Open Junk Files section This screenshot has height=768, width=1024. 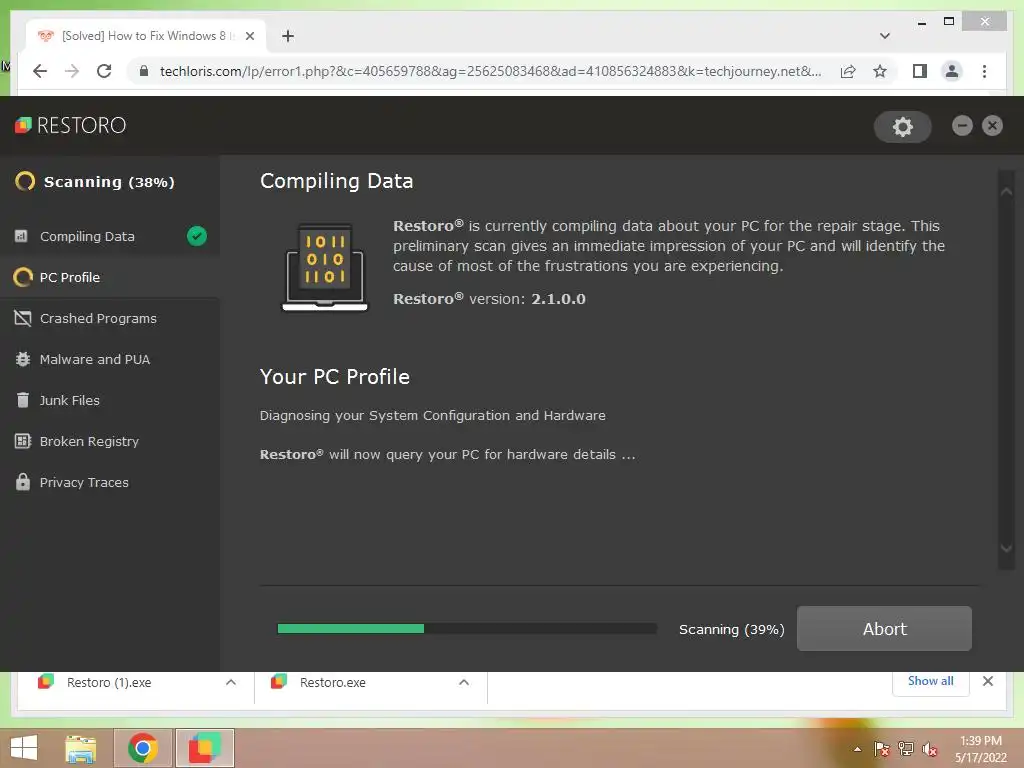tap(110, 400)
